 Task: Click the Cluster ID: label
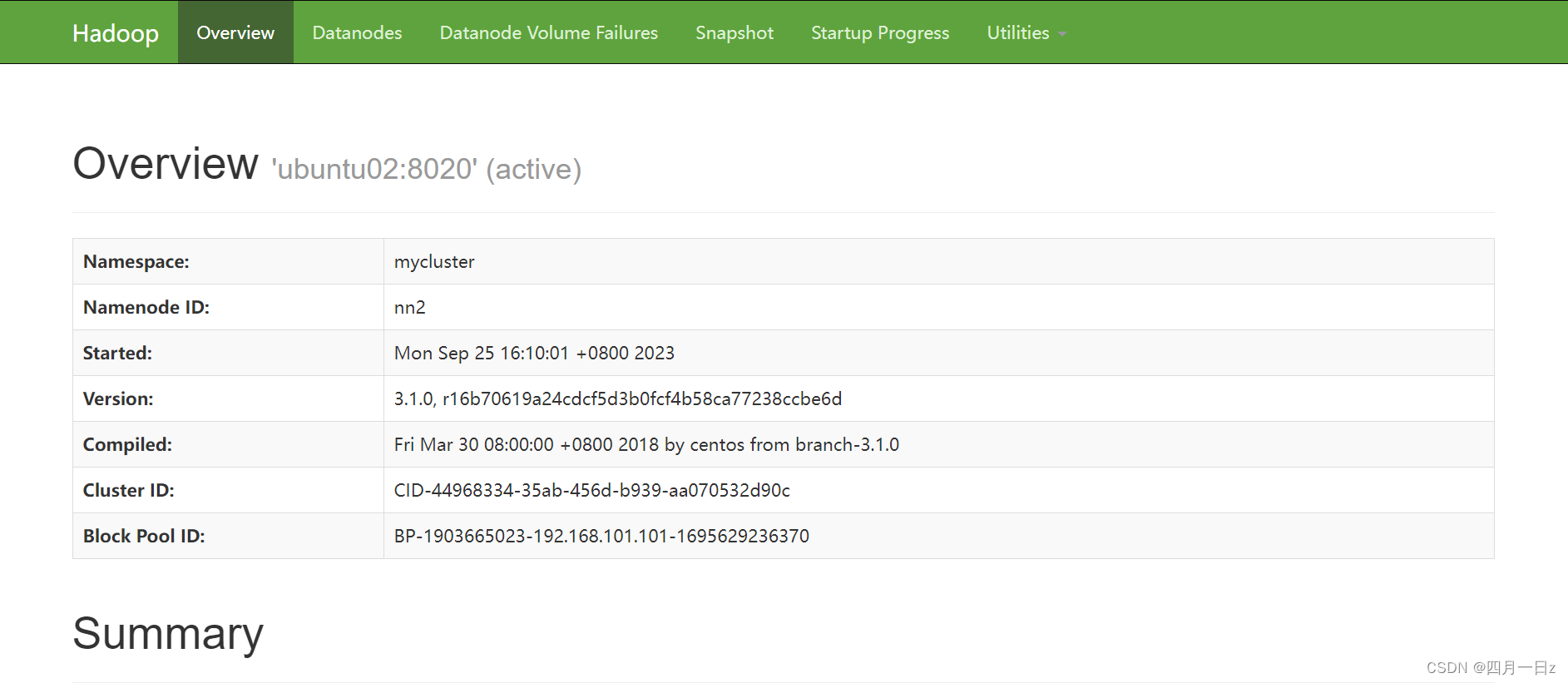point(129,490)
